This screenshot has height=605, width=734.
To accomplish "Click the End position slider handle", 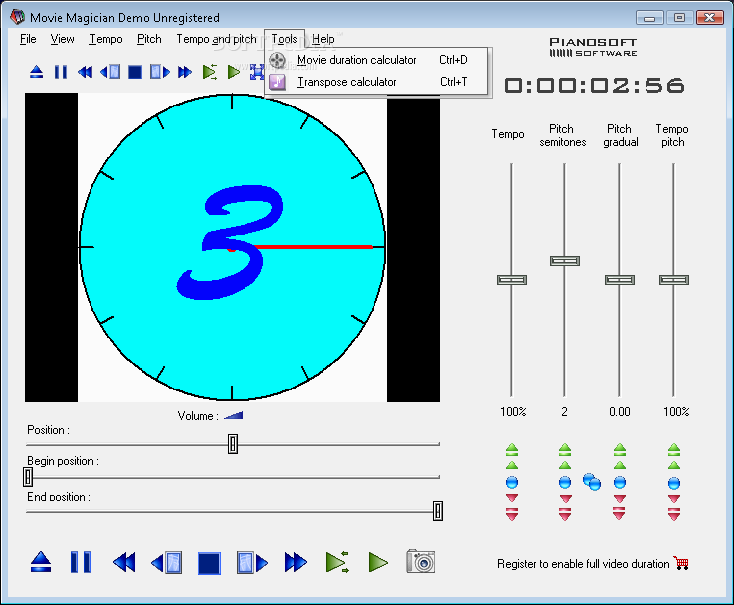I will 438,510.
